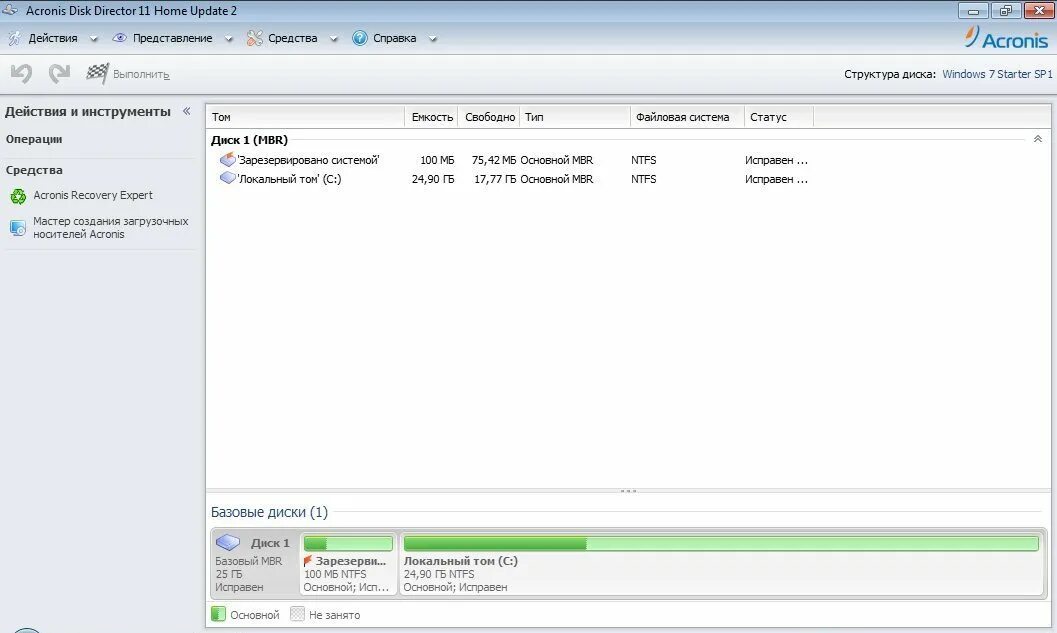The width and height of the screenshot is (1057, 633).
Task: Click the 24,90 ГБ capacity cell
Action: pos(433,179)
